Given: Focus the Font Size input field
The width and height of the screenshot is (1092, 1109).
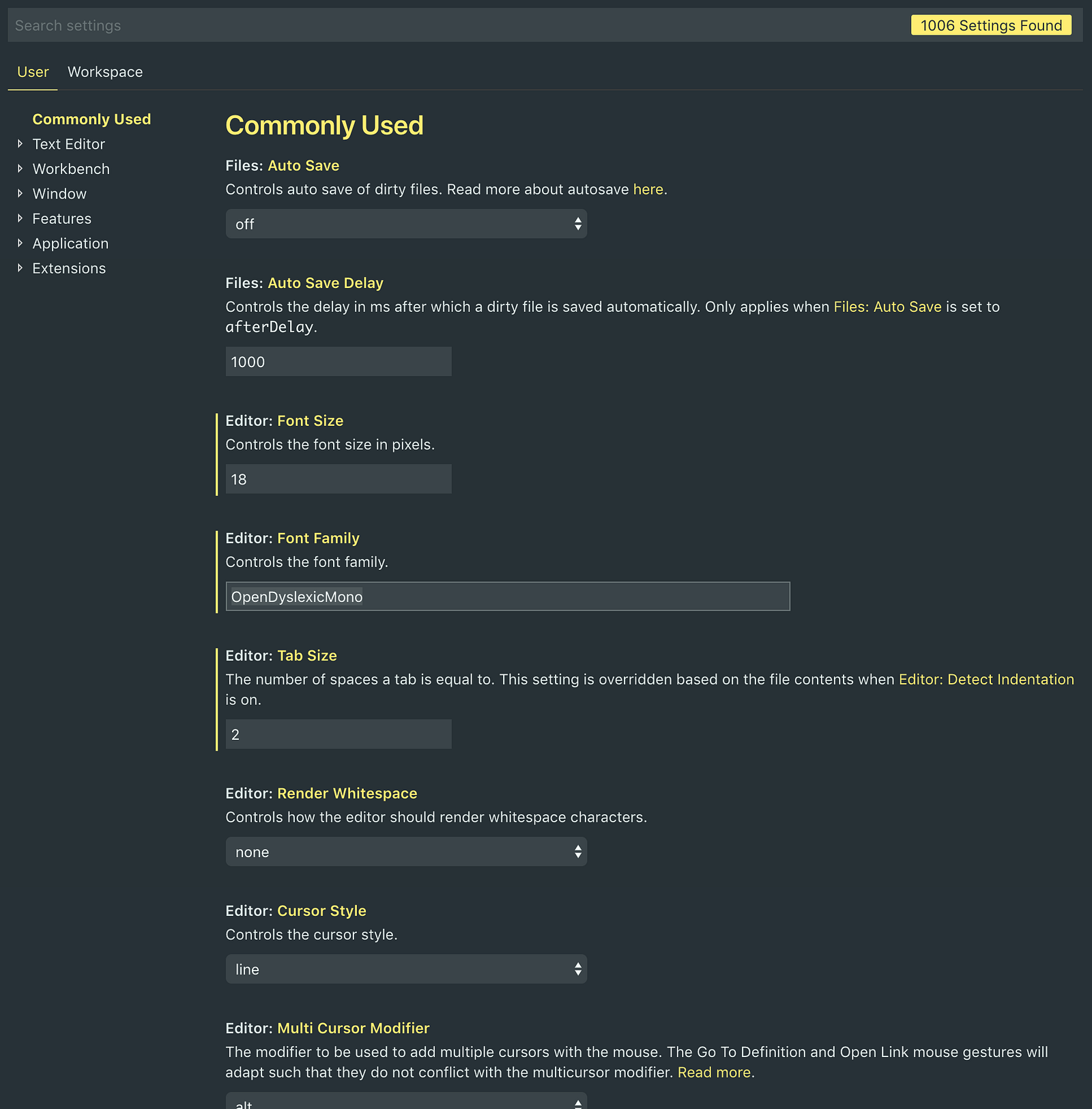Looking at the screenshot, I should point(339,479).
